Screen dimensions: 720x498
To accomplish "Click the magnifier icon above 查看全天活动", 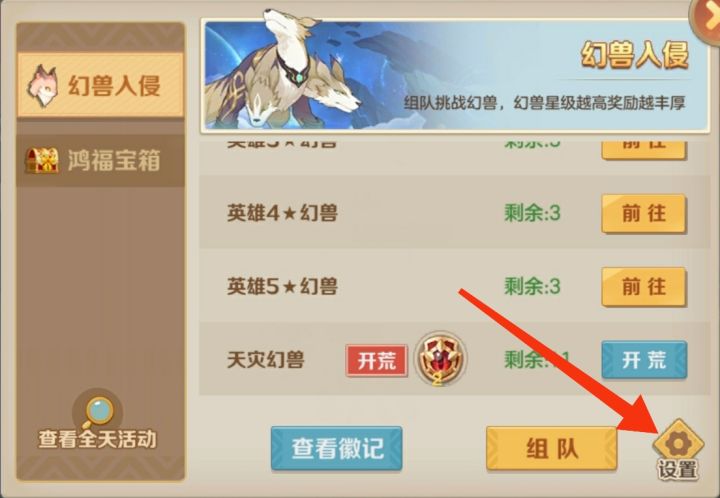I will [x=98, y=412].
